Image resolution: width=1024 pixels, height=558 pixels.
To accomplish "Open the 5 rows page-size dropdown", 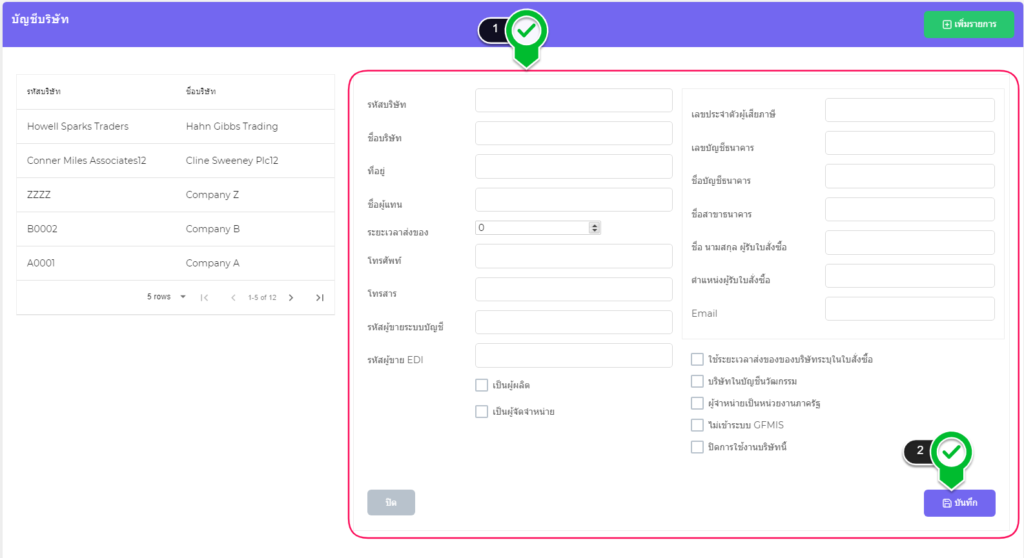I will point(167,297).
